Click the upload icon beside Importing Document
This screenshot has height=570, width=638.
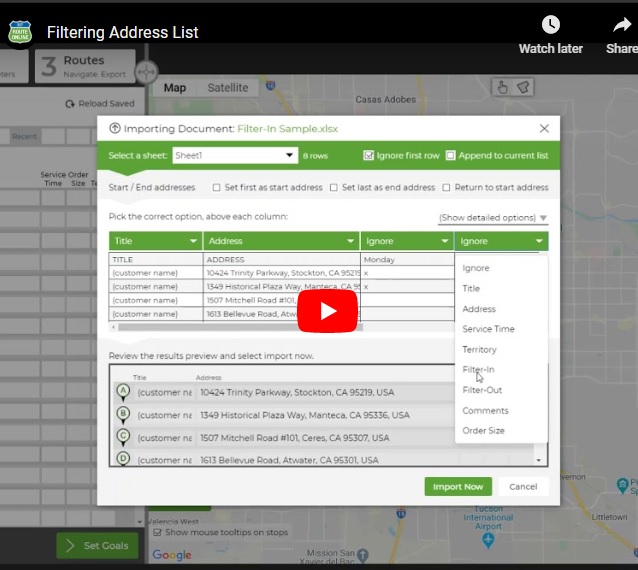[115, 129]
